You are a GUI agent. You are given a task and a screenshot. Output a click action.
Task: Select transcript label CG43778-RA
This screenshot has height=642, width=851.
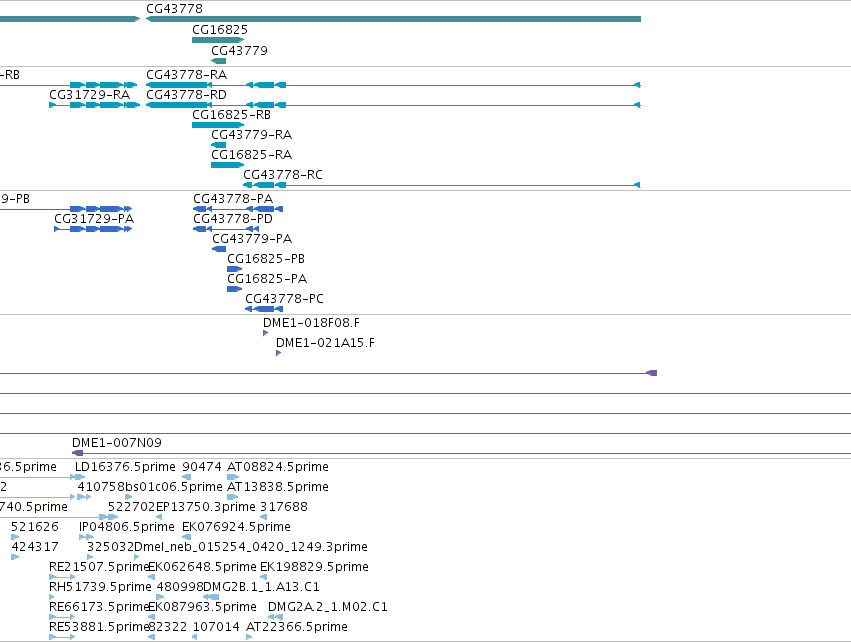click(186, 74)
